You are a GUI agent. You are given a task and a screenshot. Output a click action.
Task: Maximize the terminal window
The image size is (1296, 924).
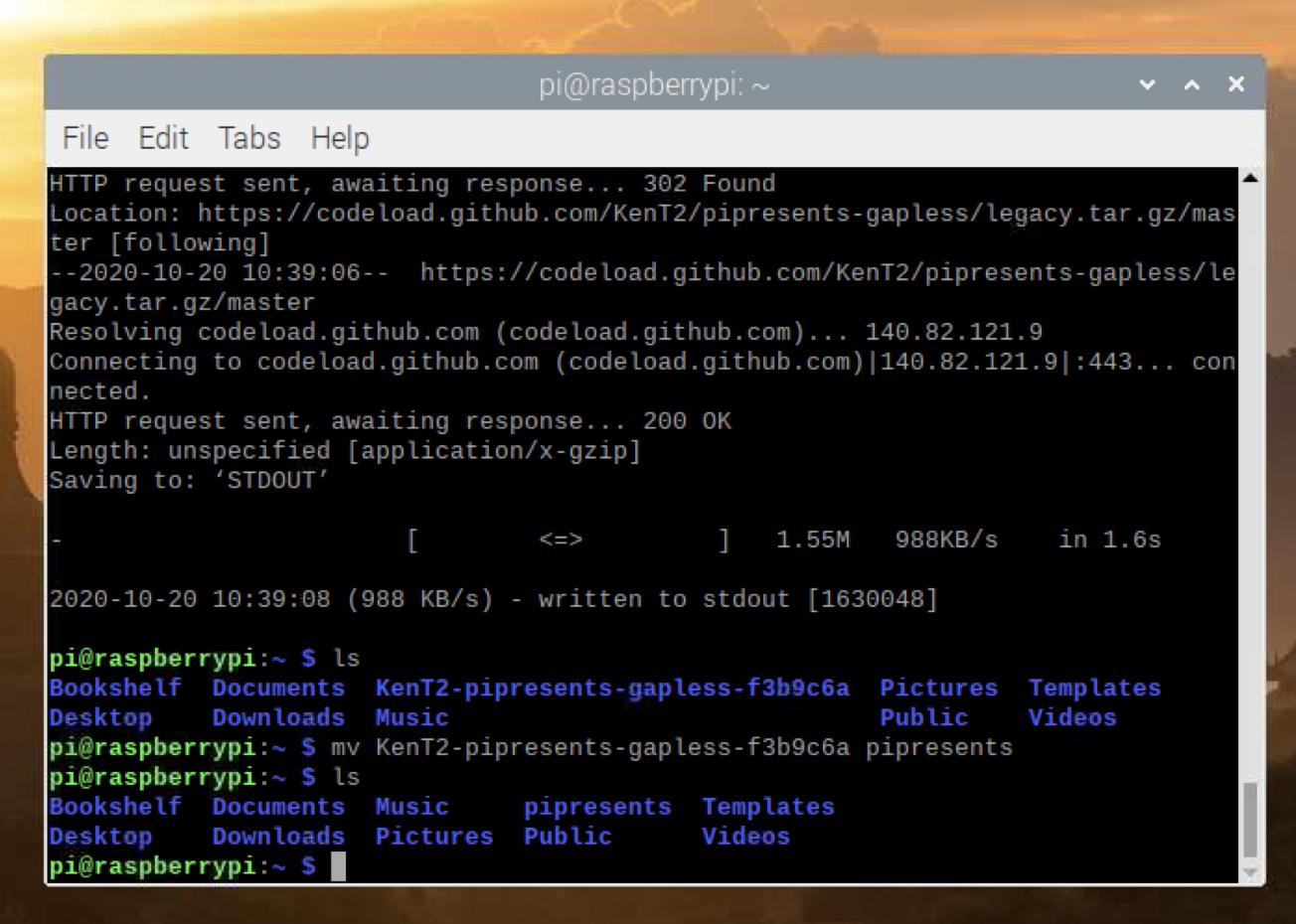pyautogui.click(x=1192, y=84)
